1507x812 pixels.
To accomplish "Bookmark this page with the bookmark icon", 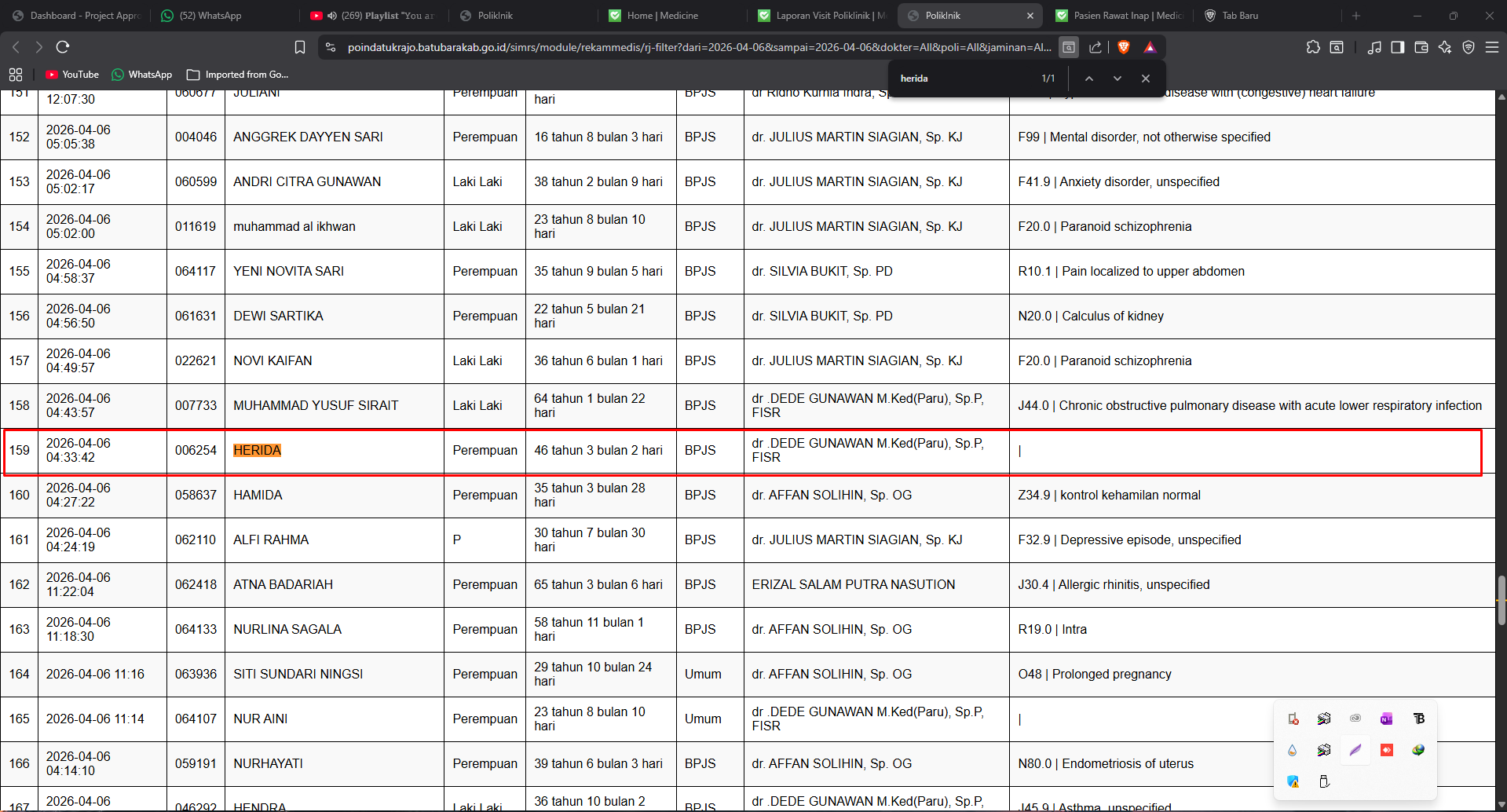I will [x=300, y=47].
